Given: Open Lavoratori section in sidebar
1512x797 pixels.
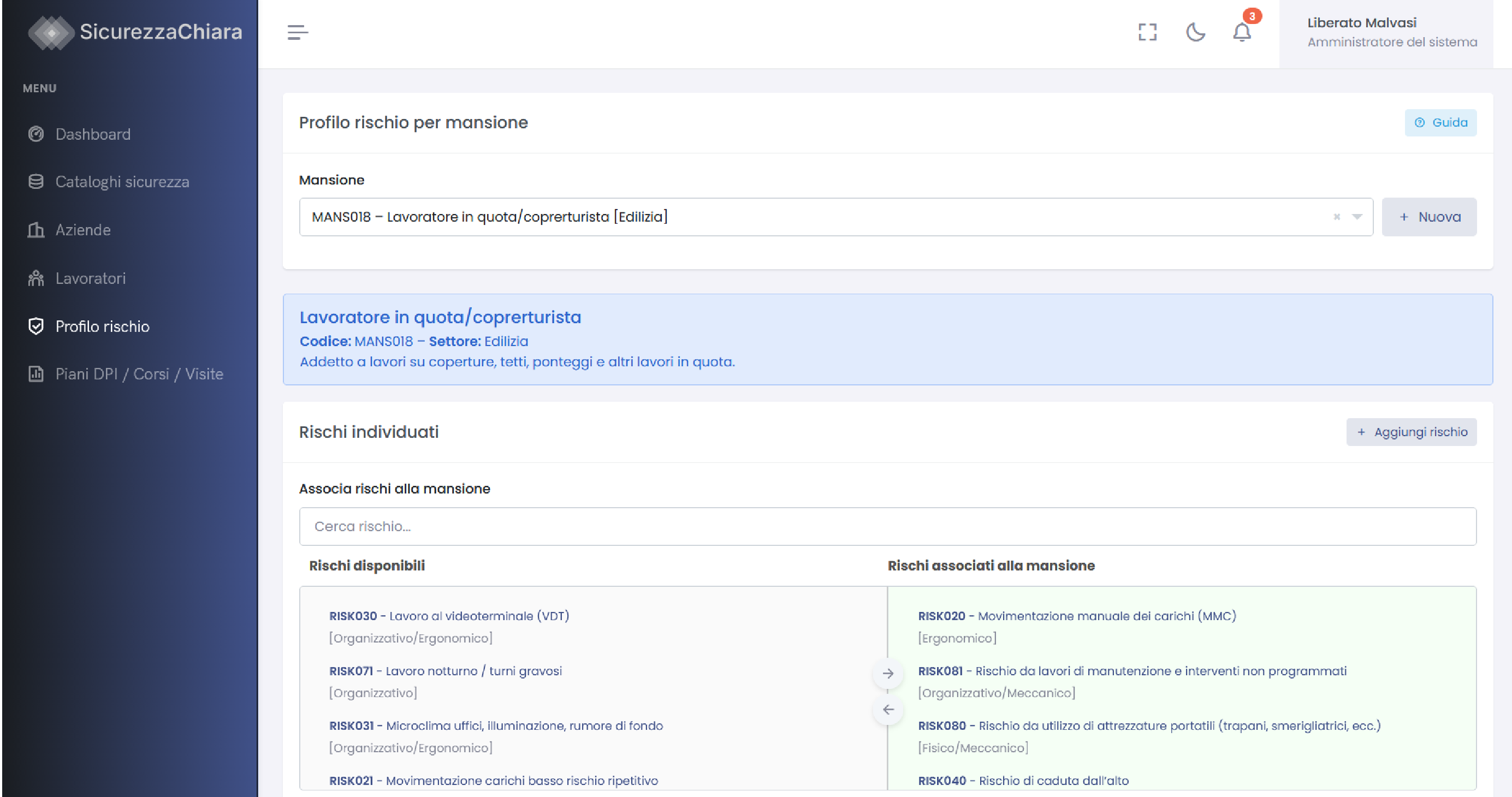Looking at the screenshot, I should click(x=91, y=278).
